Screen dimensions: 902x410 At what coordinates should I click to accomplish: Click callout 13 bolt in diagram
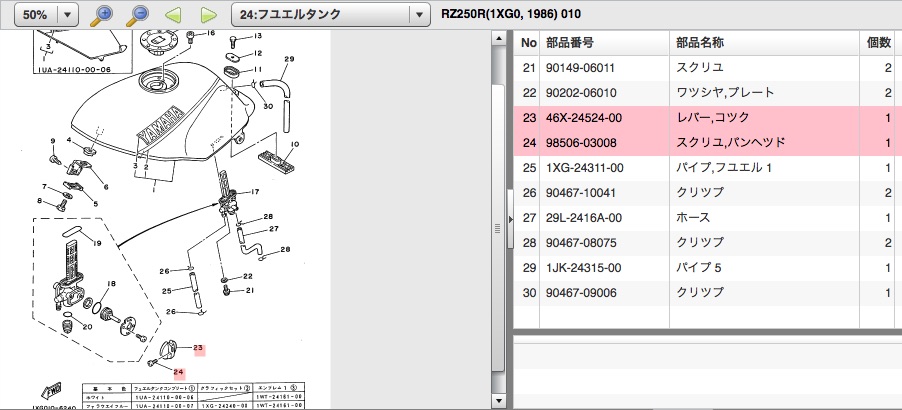(x=257, y=36)
